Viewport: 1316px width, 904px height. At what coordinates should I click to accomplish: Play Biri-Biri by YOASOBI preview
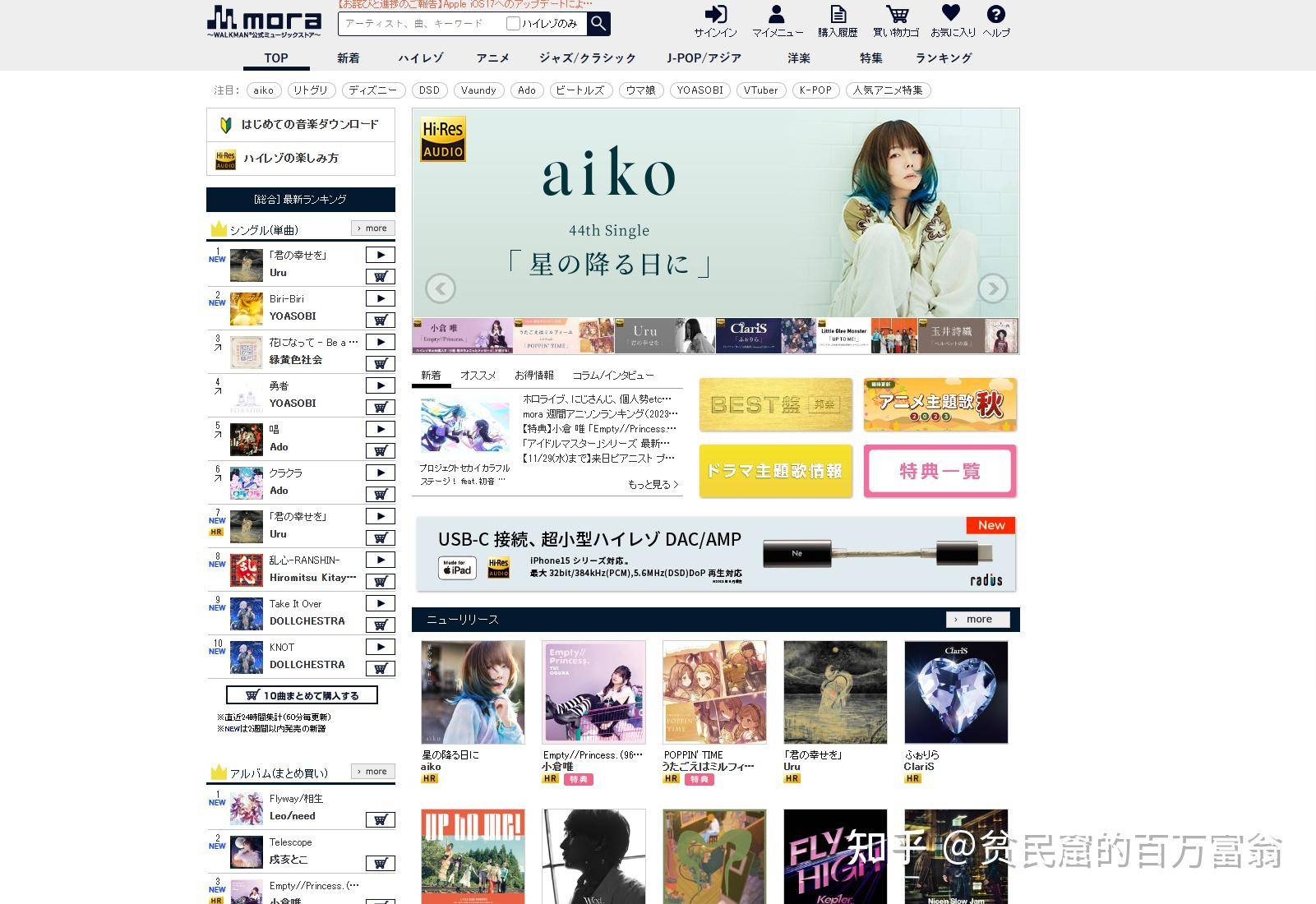pos(380,298)
